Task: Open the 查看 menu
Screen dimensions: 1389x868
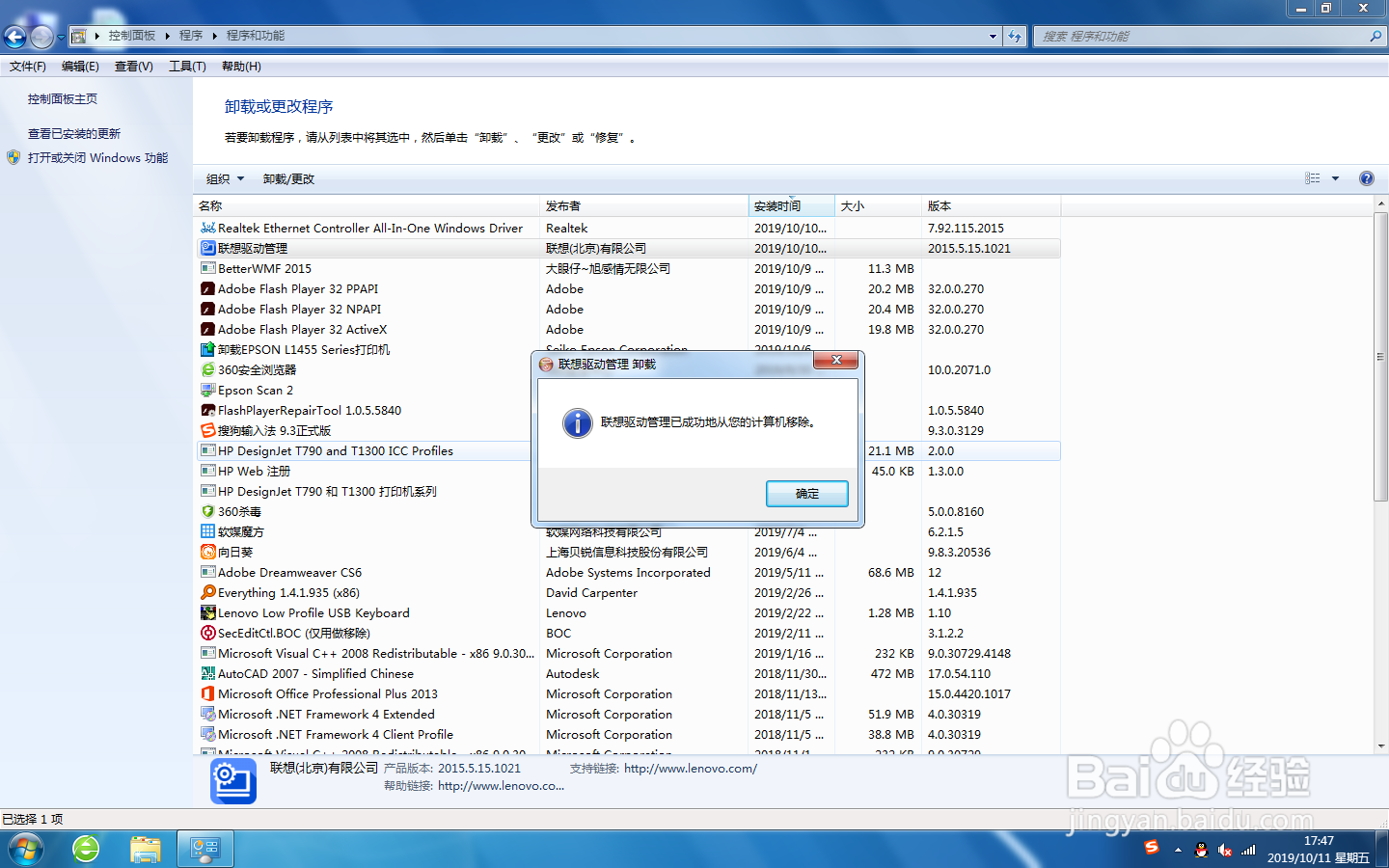Action: [x=133, y=66]
